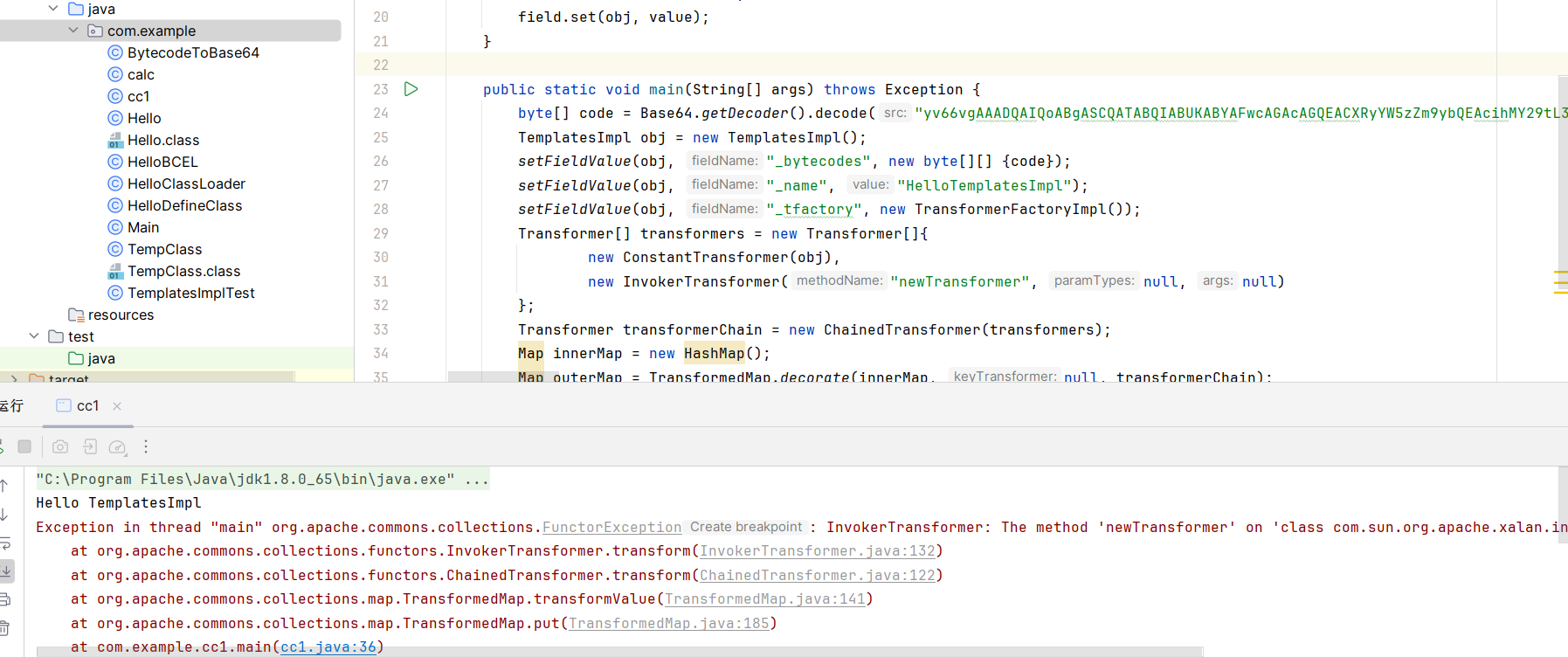Click the HelloBCEL class icon
The width and height of the screenshot is (1568, 657).
coord(115,162)
